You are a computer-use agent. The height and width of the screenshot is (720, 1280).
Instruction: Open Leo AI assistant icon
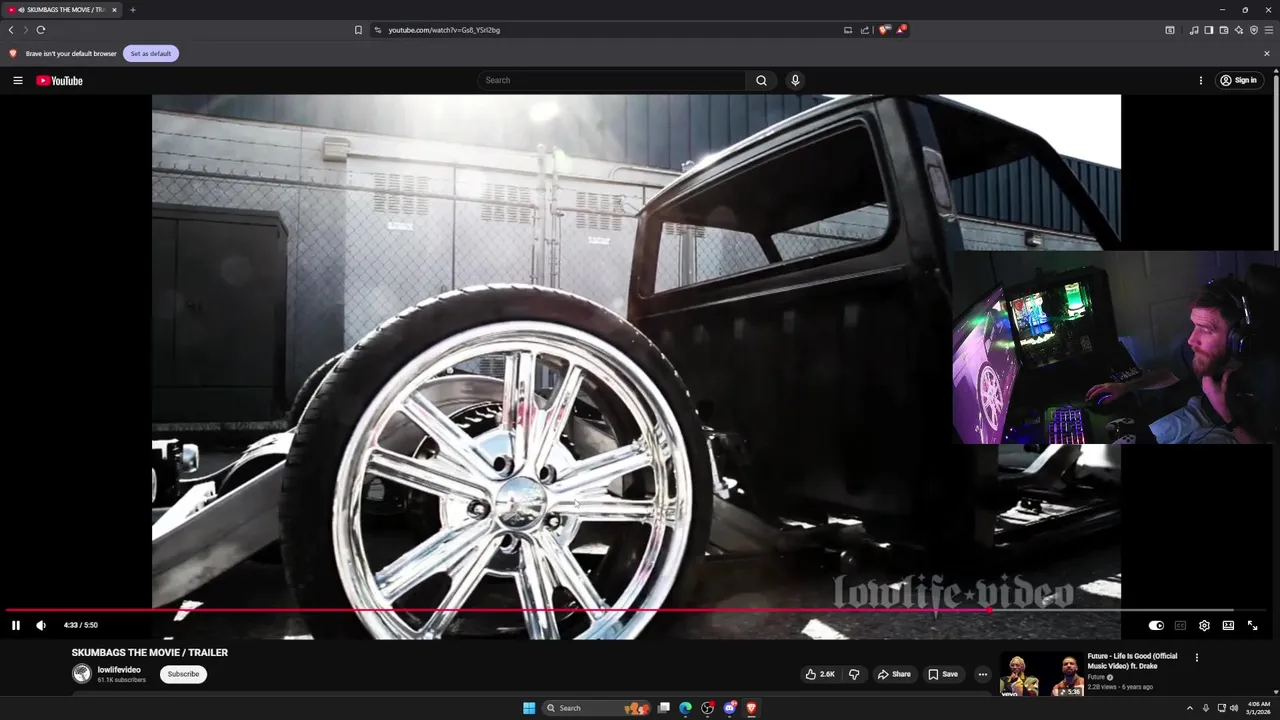1239,30
